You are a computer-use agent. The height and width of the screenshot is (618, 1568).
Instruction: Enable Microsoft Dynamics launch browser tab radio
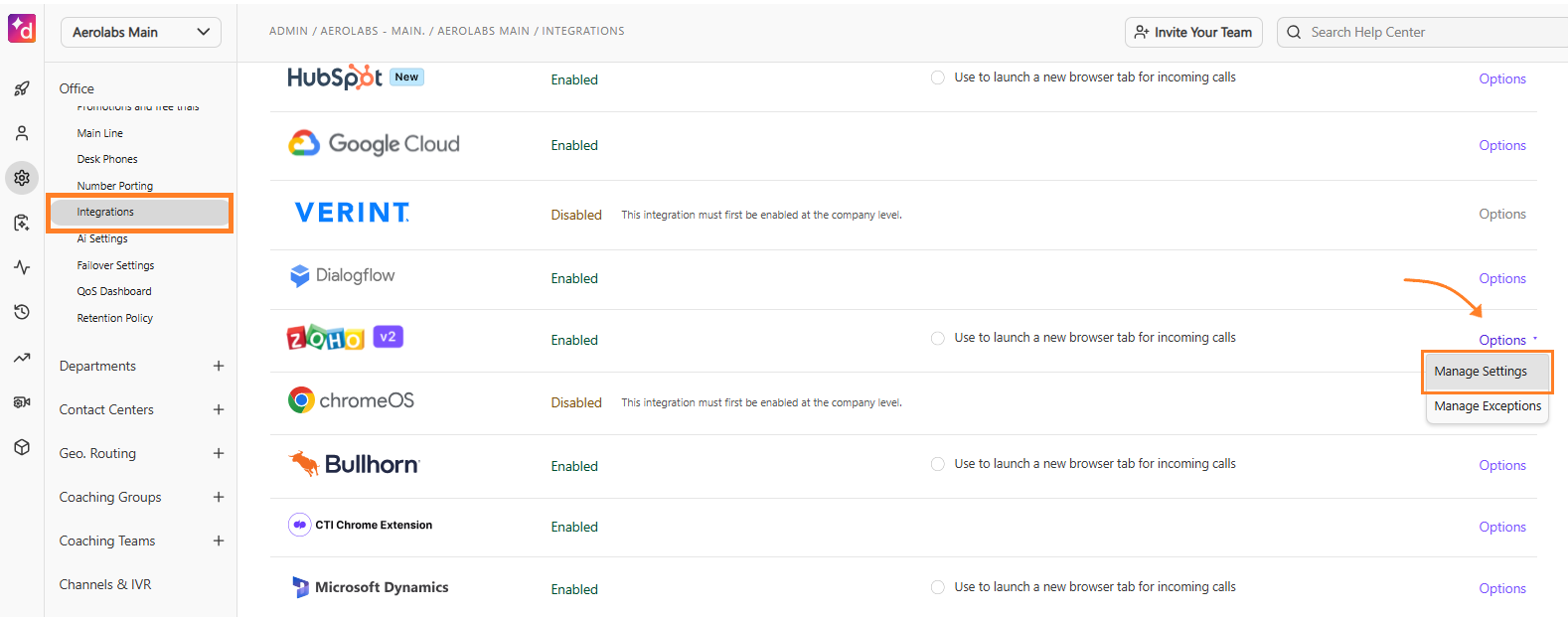[937, 587]
